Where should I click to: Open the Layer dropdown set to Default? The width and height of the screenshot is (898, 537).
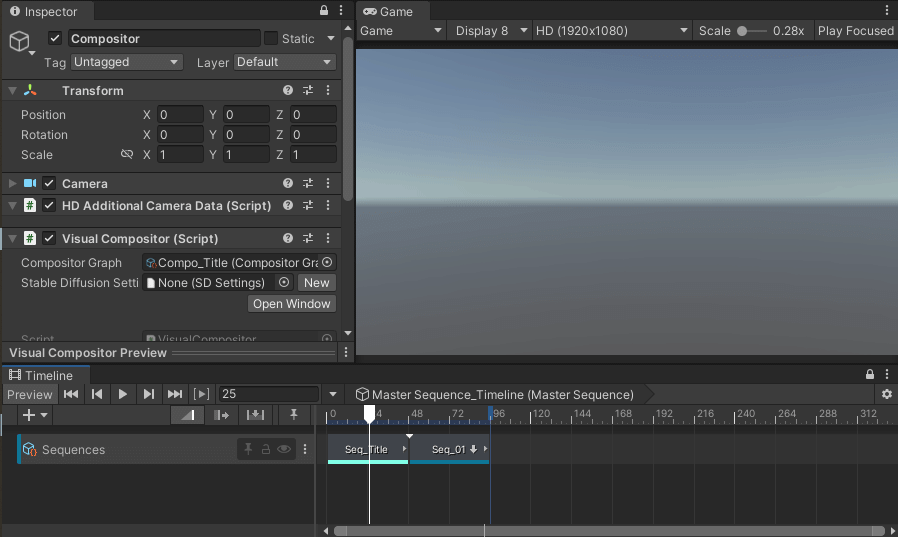point(284,62)
